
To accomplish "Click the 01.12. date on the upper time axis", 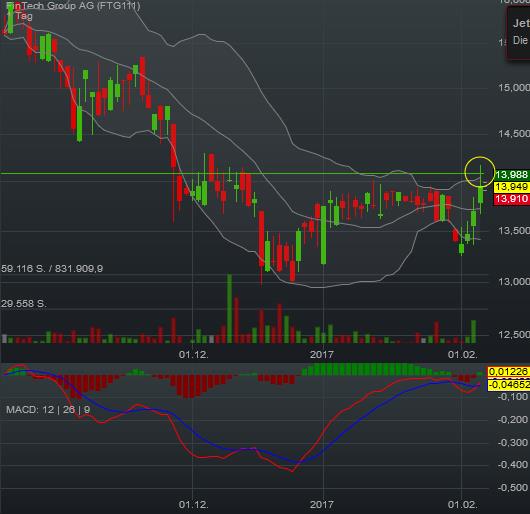I will 194,354.
